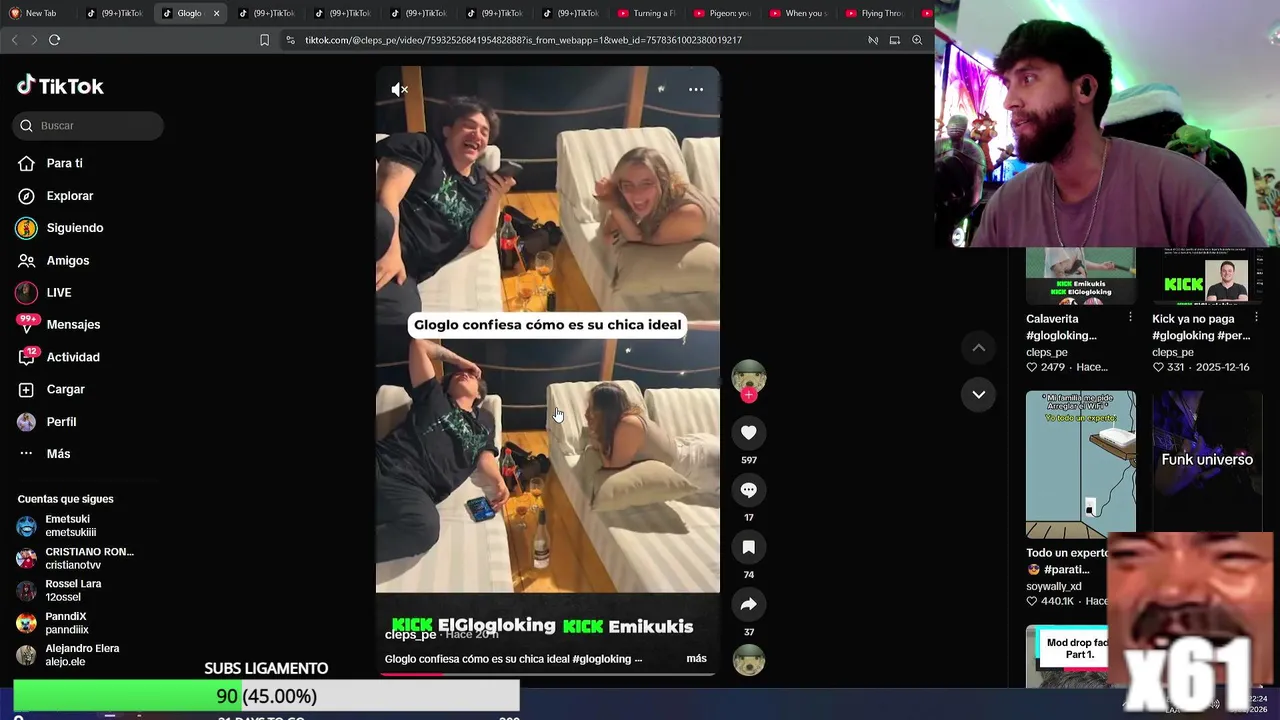Image resolution: width=1280 pixels, height=720 pixels.
Task: Open the Funk universo video thumbnail
Action: [x=1207, y=460]
